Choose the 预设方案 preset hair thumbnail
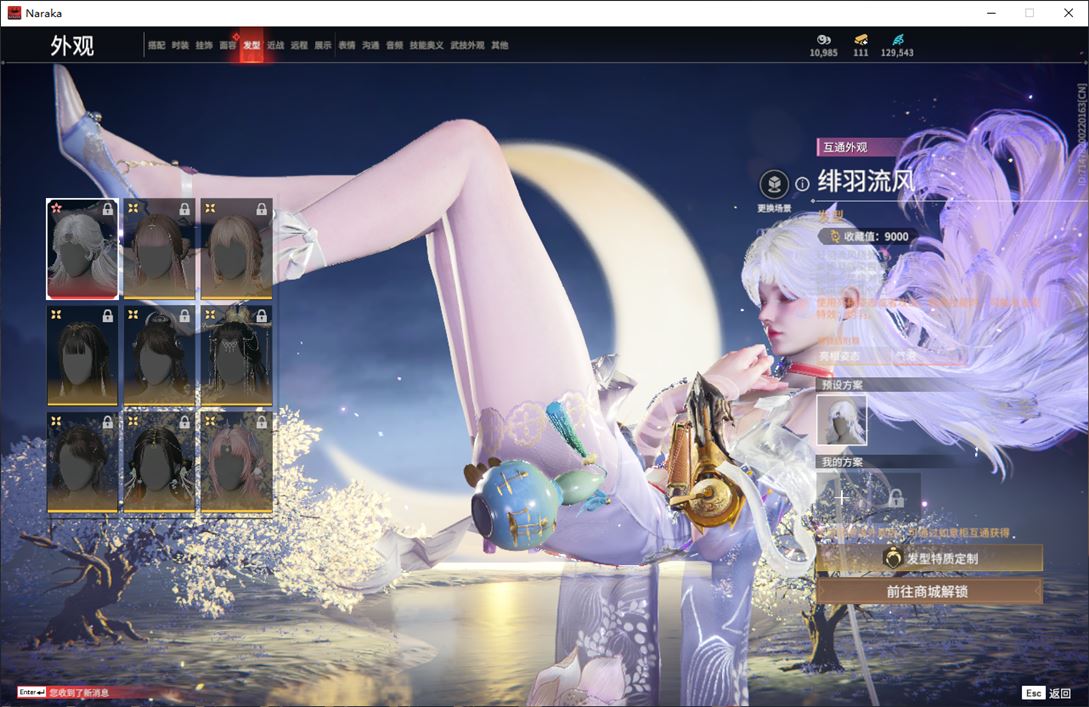Screen dimensions: 1089x707 point(842,419)
